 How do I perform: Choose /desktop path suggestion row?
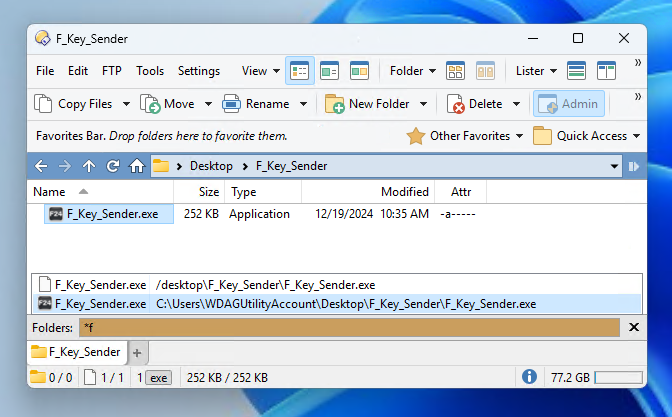tap(337, 285)
